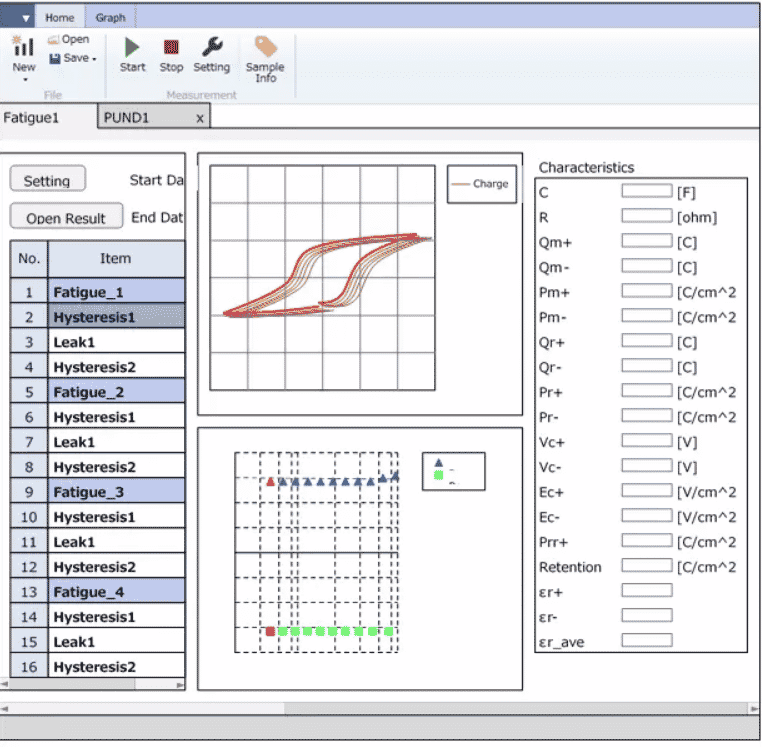Viewport: 762px width, 747px height.
Task: Select Fatigue_2 row in item list
Action: pos(115,392)
